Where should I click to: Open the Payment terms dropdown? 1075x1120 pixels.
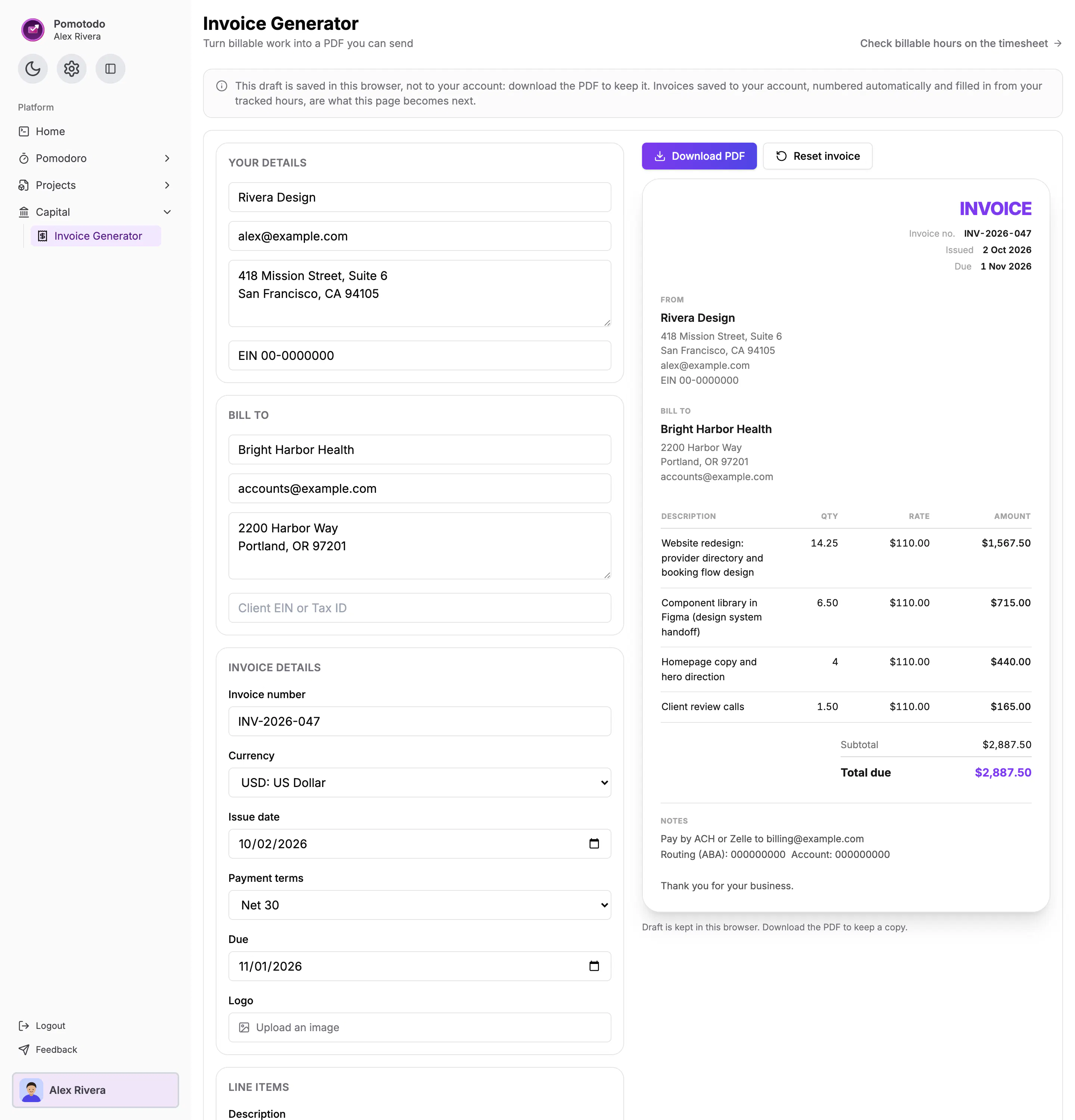pos(420,905)
